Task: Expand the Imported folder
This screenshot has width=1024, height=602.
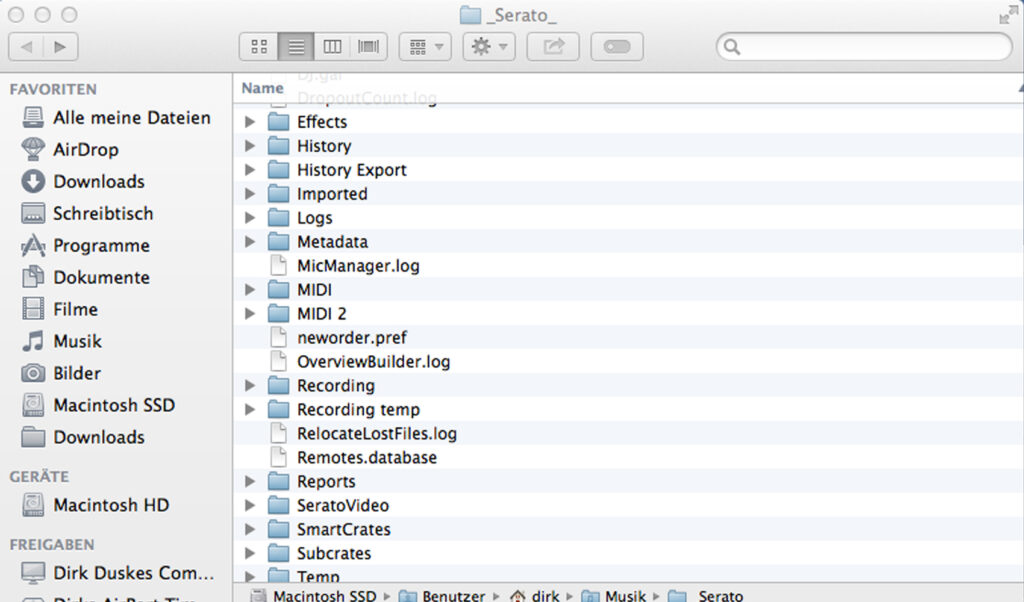Action: (x=249, y=194)
